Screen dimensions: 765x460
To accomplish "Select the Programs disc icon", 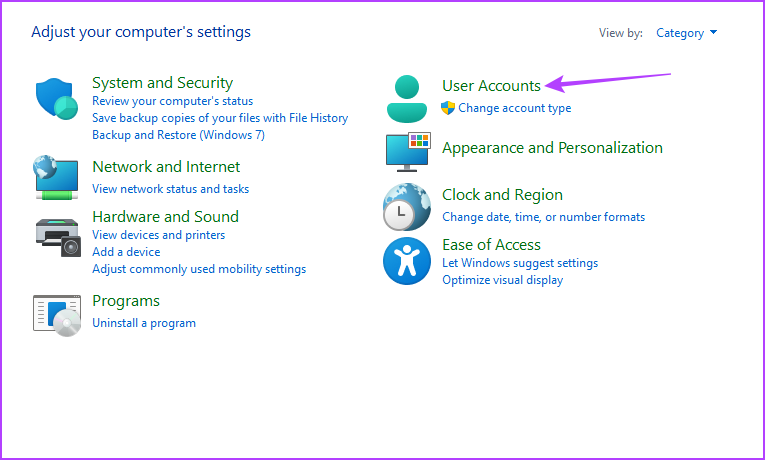I will (x=56, y=313).
